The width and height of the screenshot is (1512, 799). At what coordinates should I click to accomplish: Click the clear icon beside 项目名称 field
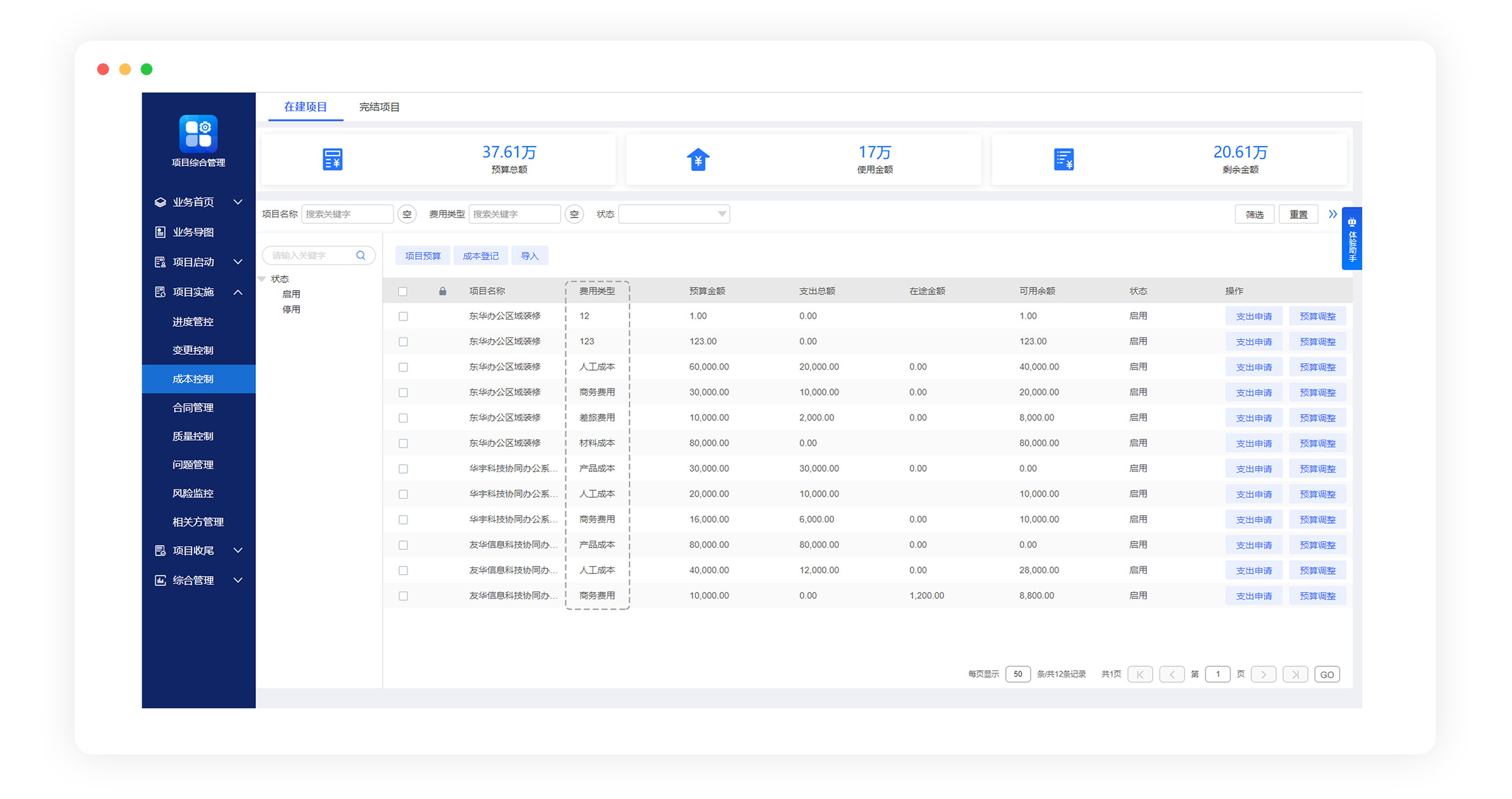(x=407, y=214)
